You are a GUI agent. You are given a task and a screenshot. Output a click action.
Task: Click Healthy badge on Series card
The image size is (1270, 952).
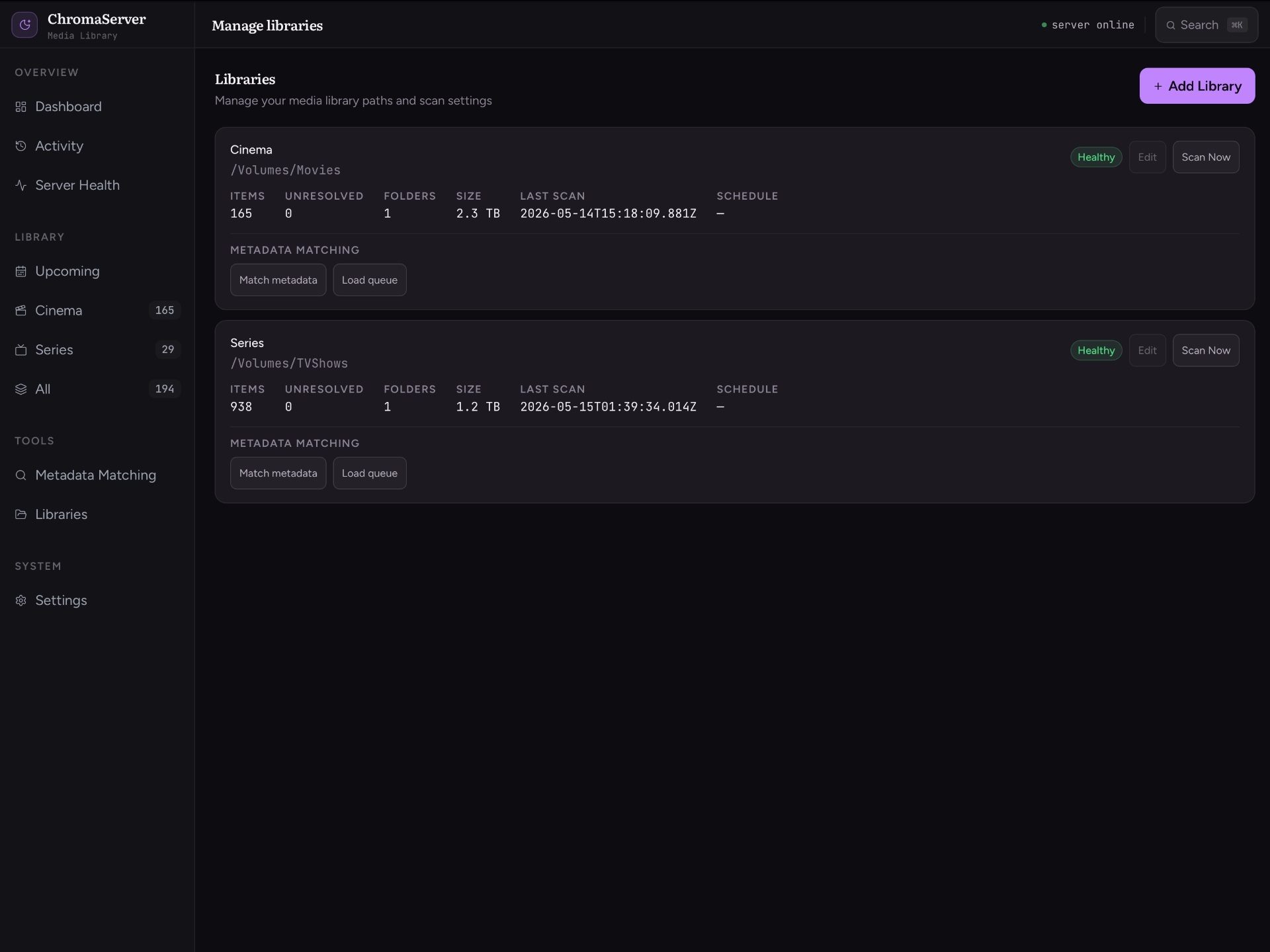click(x=1096, y=350)
